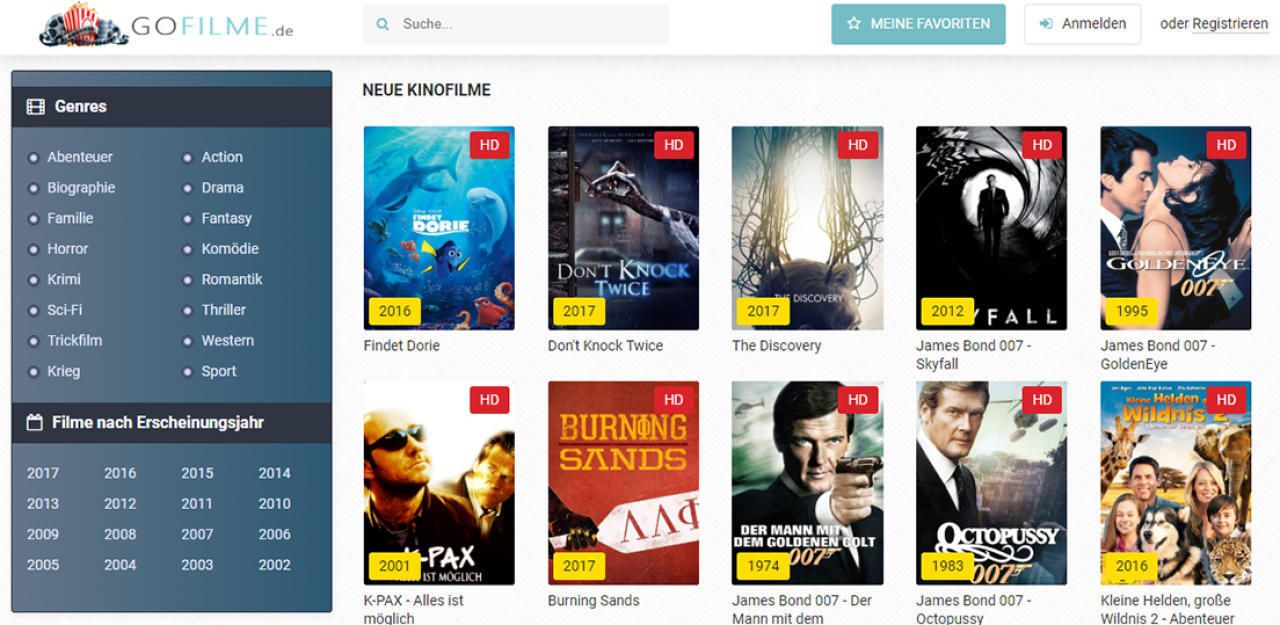Click the magnifier icon in search box
Screen dimensions: 1280x625
click(x=383, y=24)
